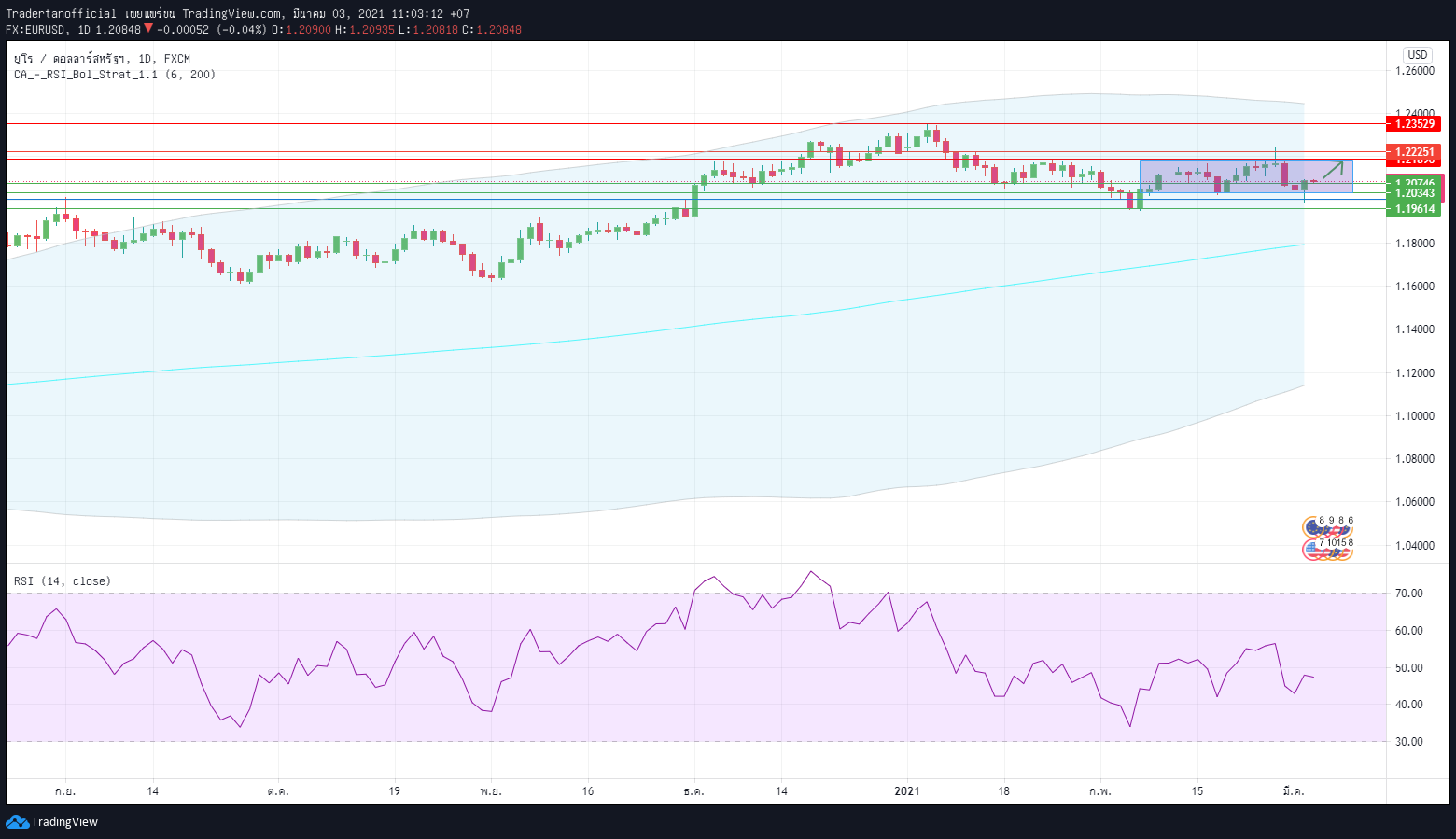1456x839 pixels.
Task: Click the TradingView wordmark at bottom
Action: pyautogui.click(x=64, y=822)
